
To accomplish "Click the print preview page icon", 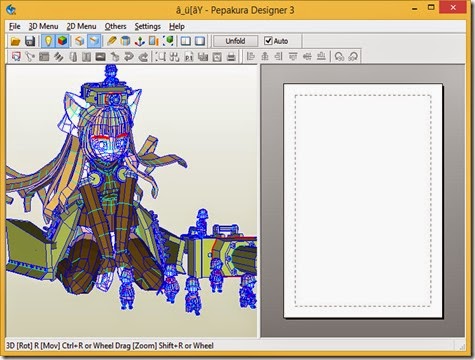I will [x=217, y=57].
